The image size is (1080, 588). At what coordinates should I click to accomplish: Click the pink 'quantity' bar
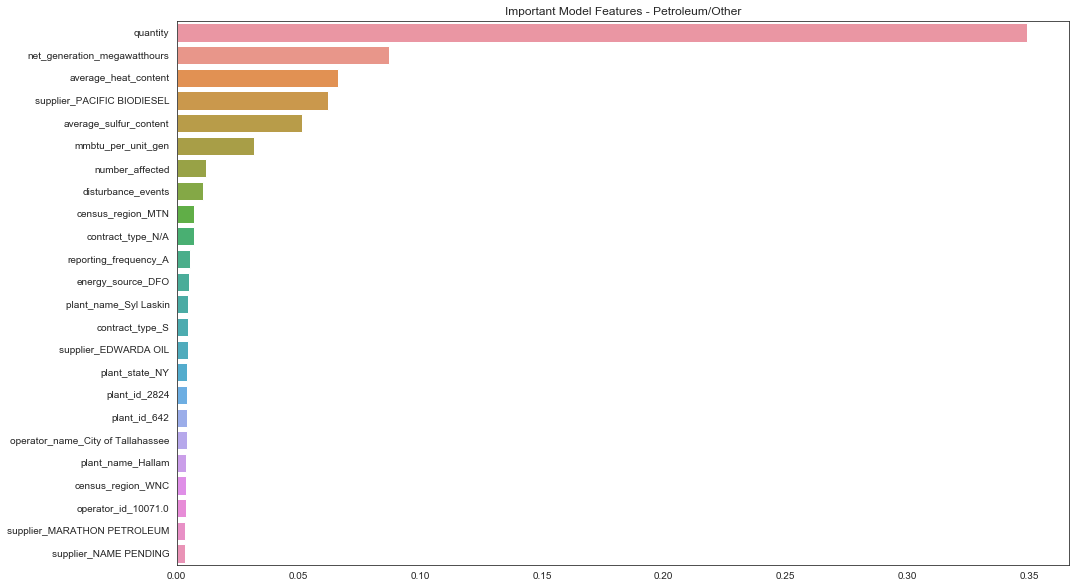(602, 33)
